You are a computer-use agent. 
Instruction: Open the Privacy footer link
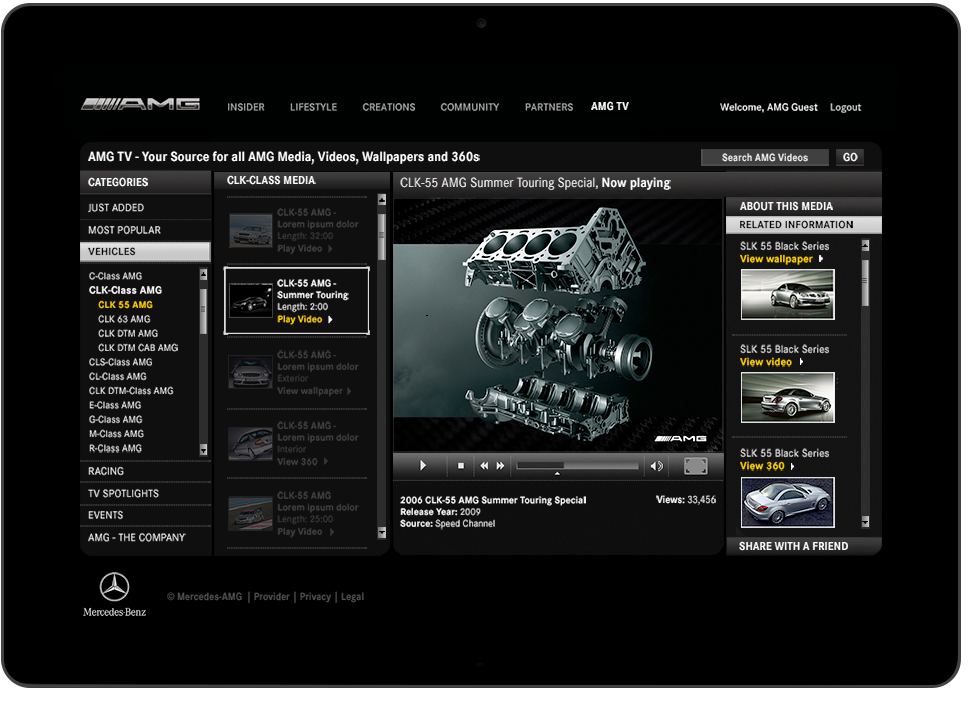pyautogui.click(x=315, y=597)
